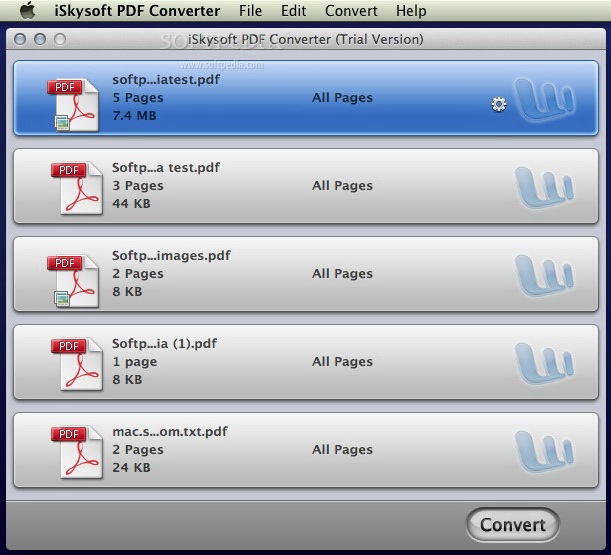This screenshot has height=555, width=611.
Task: Open the Apple menu
Action: tap(27, 10)
